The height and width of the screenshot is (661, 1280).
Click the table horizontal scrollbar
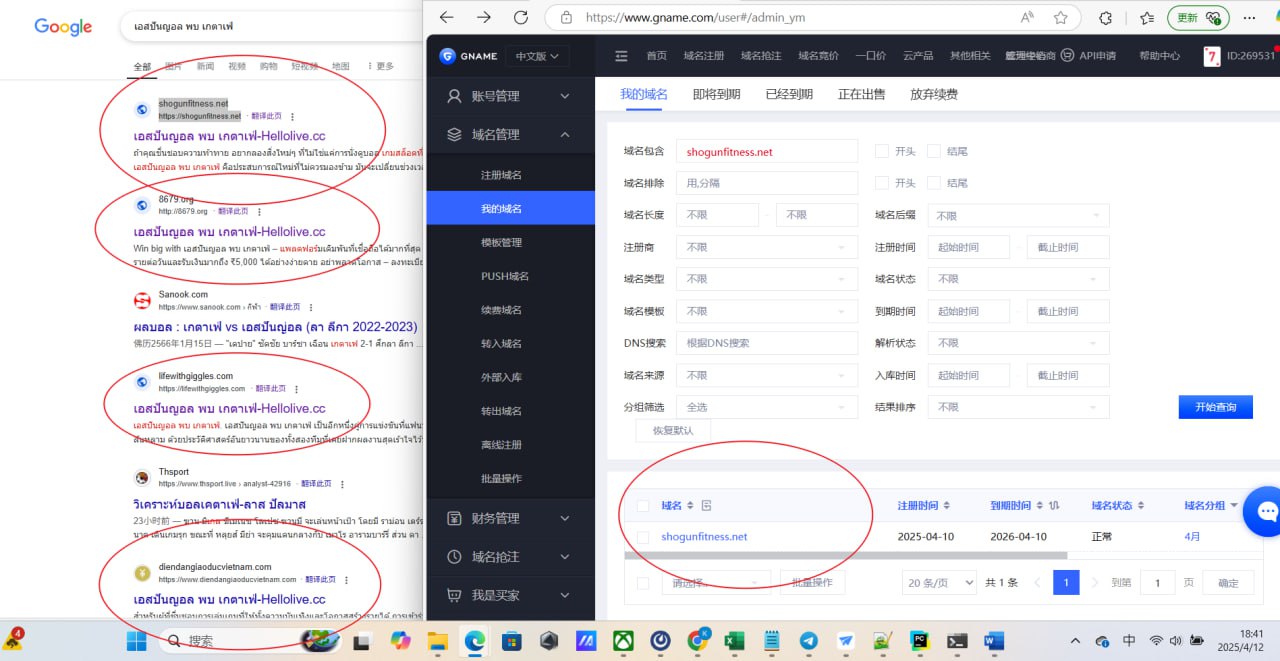(x=845, y=555)
